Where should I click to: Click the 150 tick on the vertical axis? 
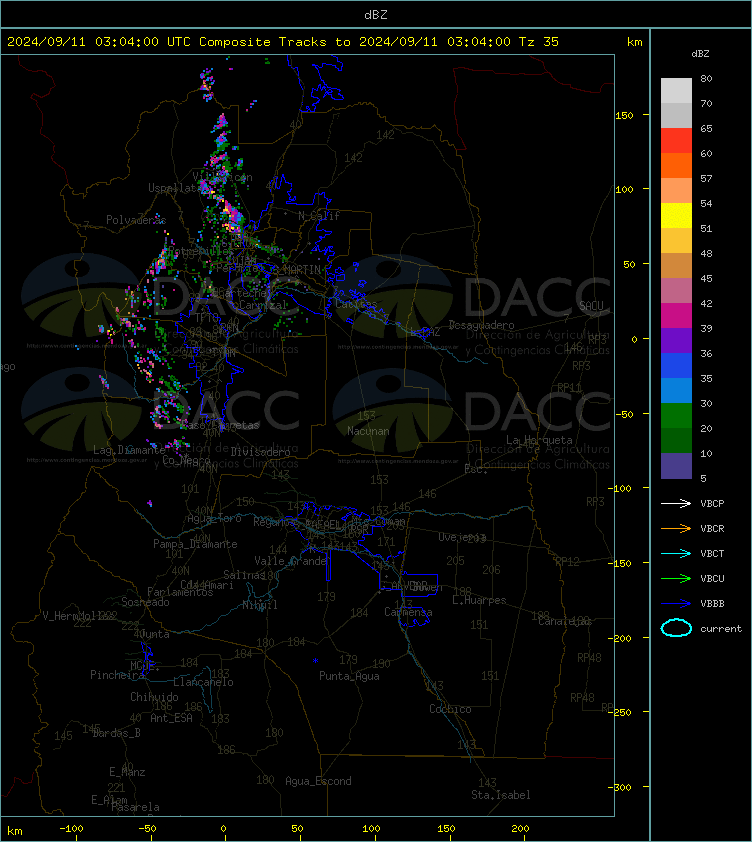(x=624, y=115)
